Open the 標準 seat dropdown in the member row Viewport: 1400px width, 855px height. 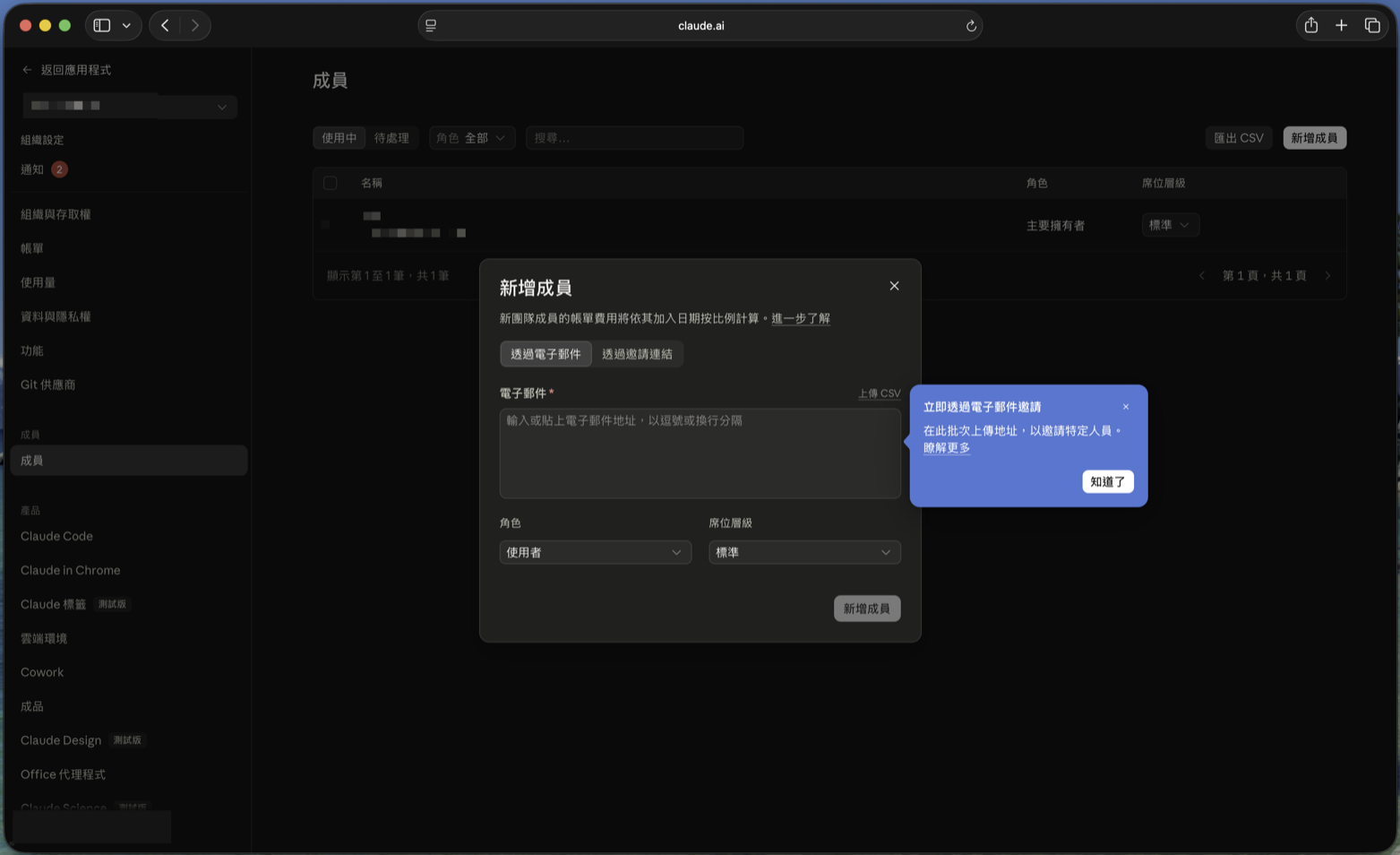tap(1170, 225)
